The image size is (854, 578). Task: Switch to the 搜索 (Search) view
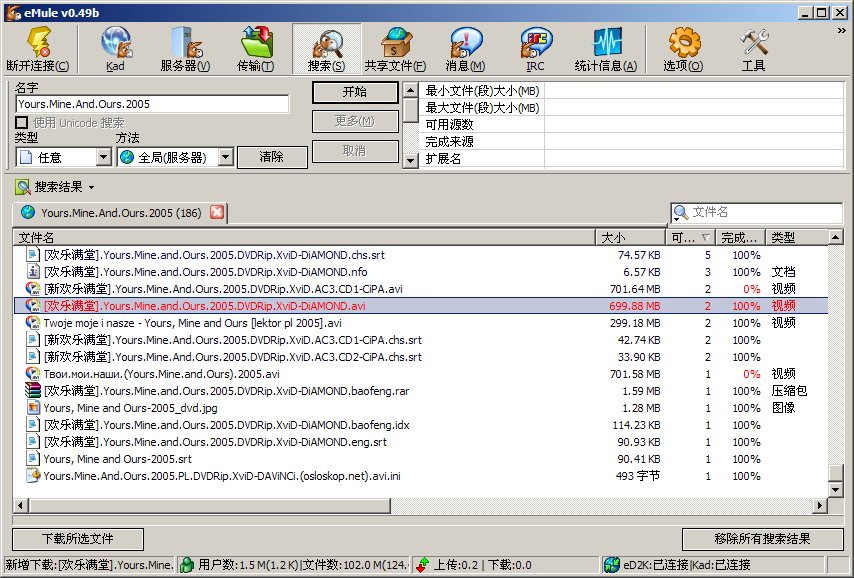pos(324,47)
